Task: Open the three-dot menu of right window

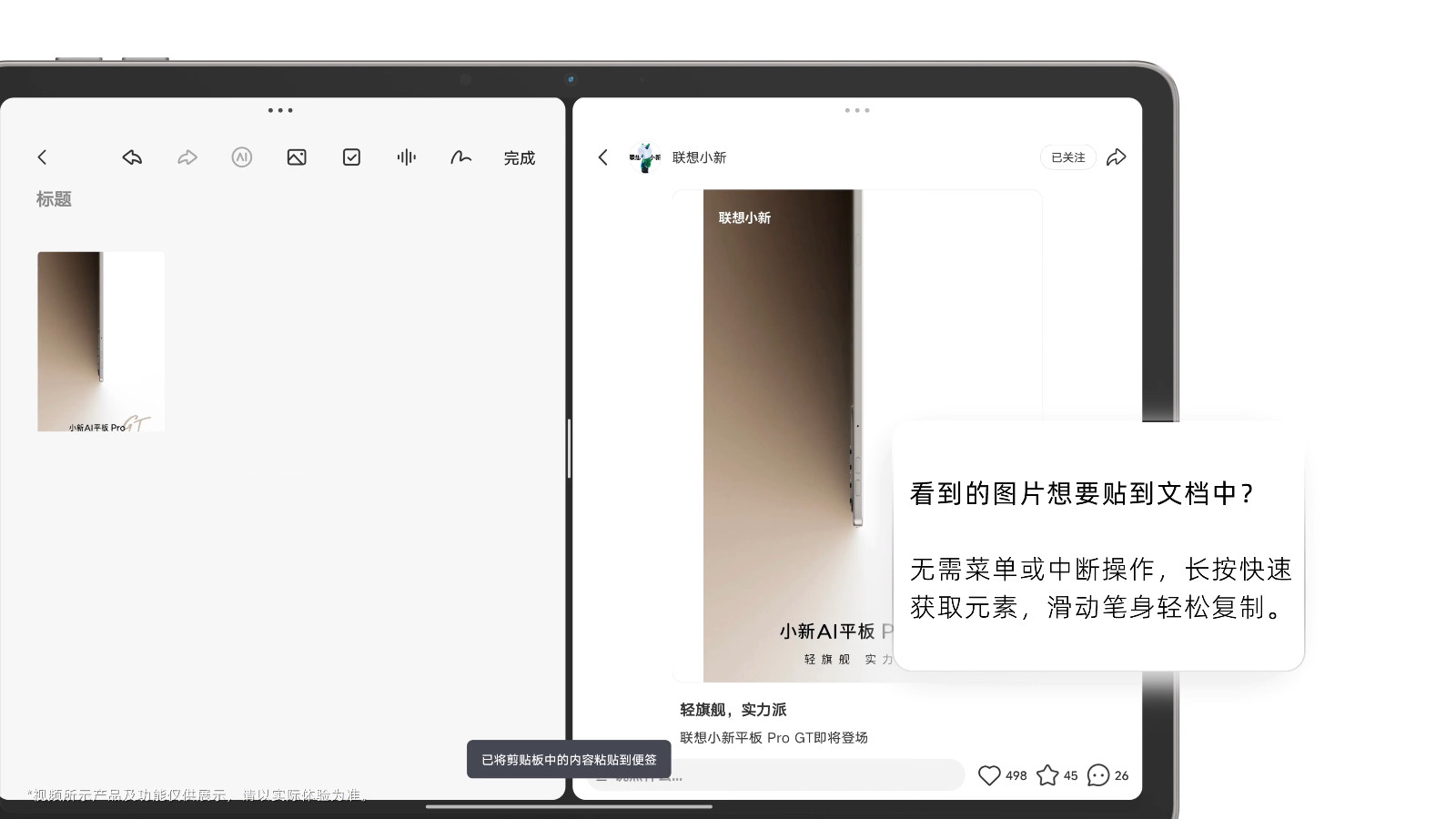Action: (857, 110)
